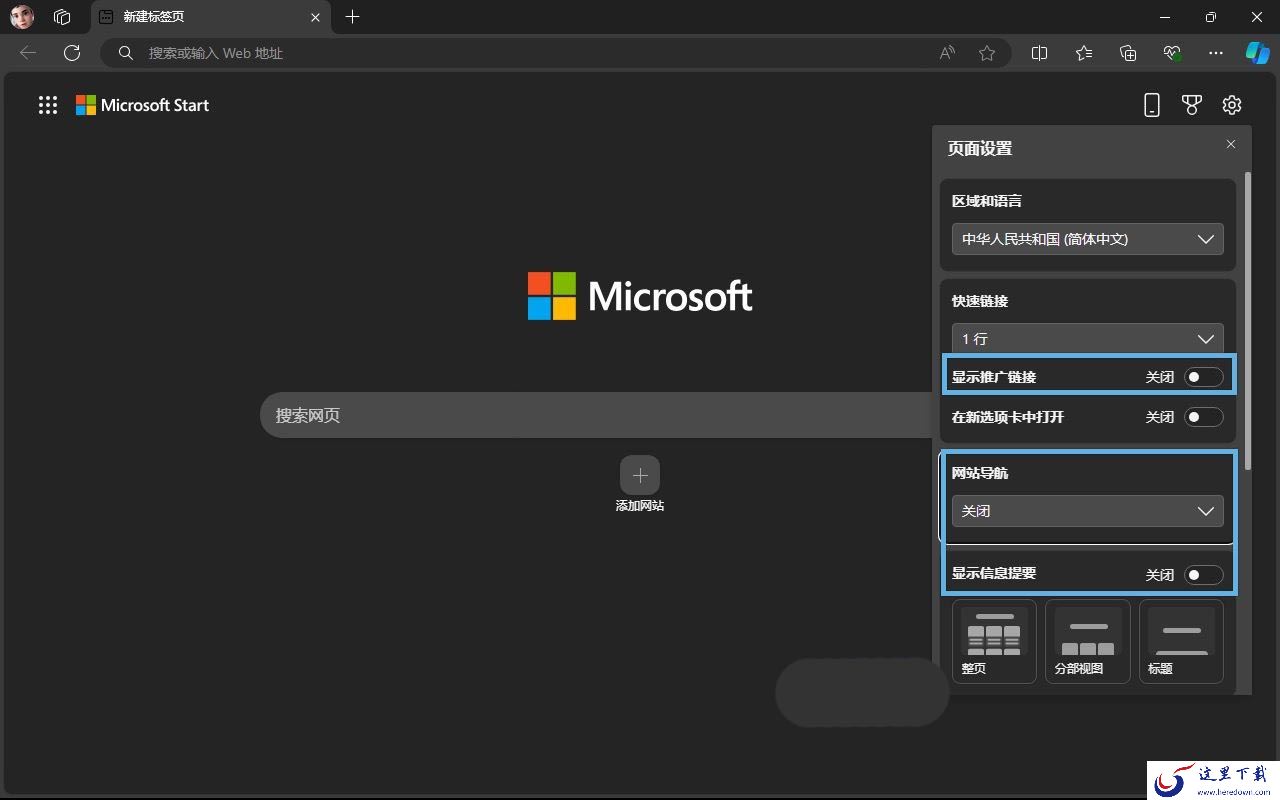Close the 页面设置 panel
The image size is (1280, 800).
pos(1231,144)
